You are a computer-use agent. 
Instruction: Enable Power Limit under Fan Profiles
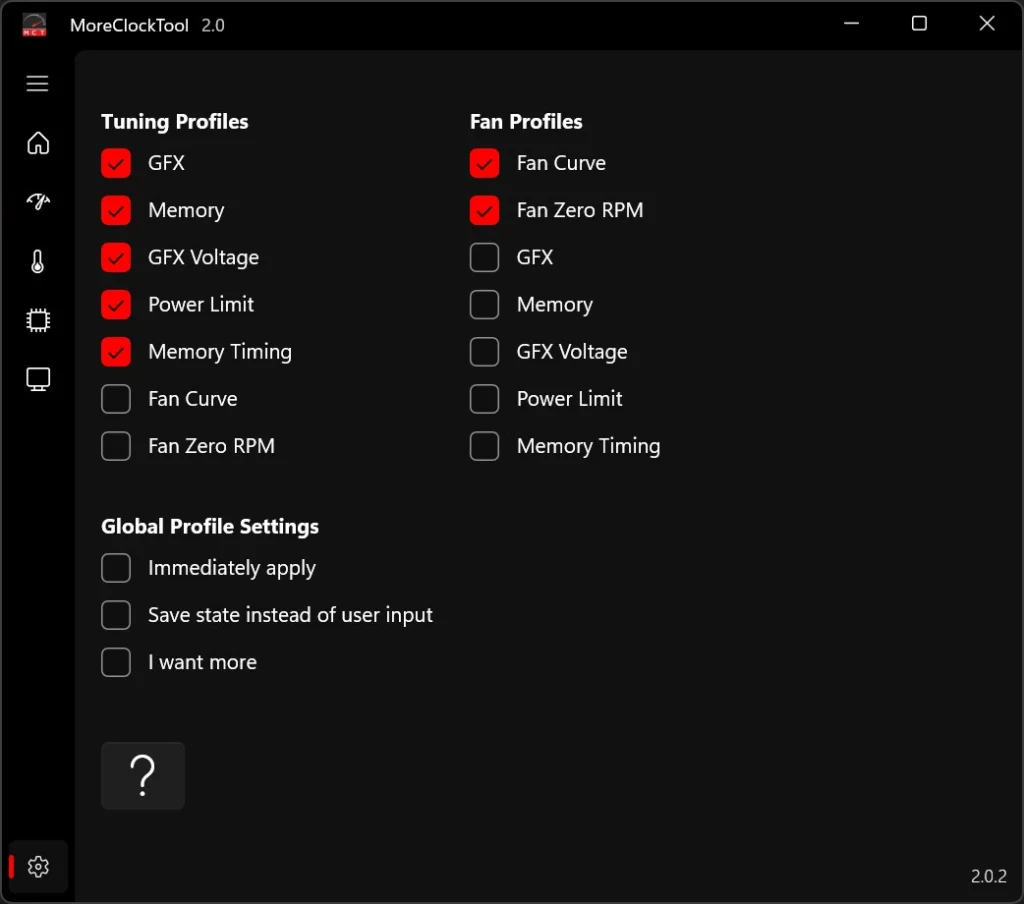pyautogui.click(x=485, y=399)
